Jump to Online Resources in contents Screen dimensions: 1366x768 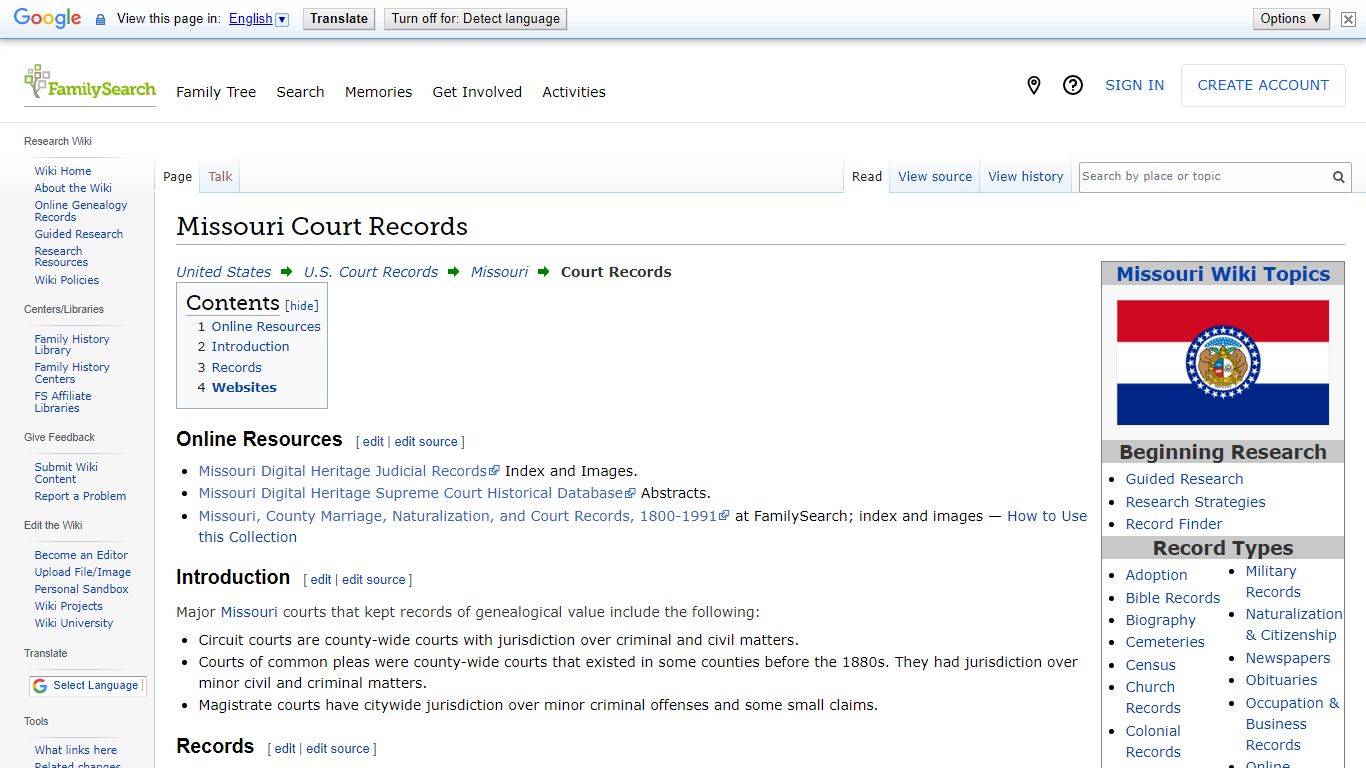pos(266,326)
